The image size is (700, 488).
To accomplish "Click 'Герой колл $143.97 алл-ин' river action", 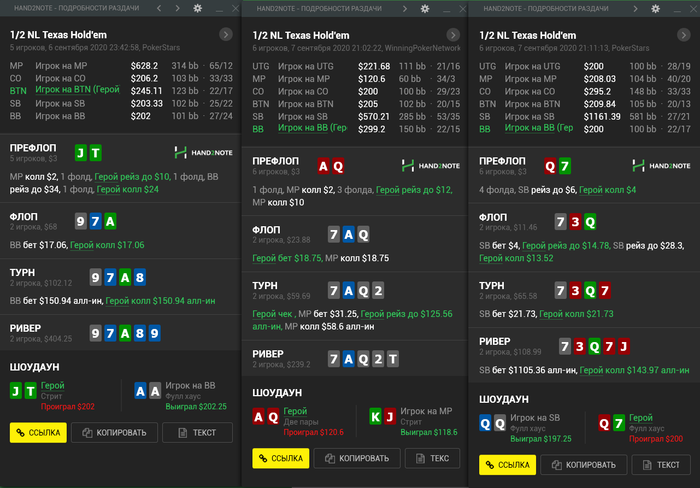I will tap(634, 370).
